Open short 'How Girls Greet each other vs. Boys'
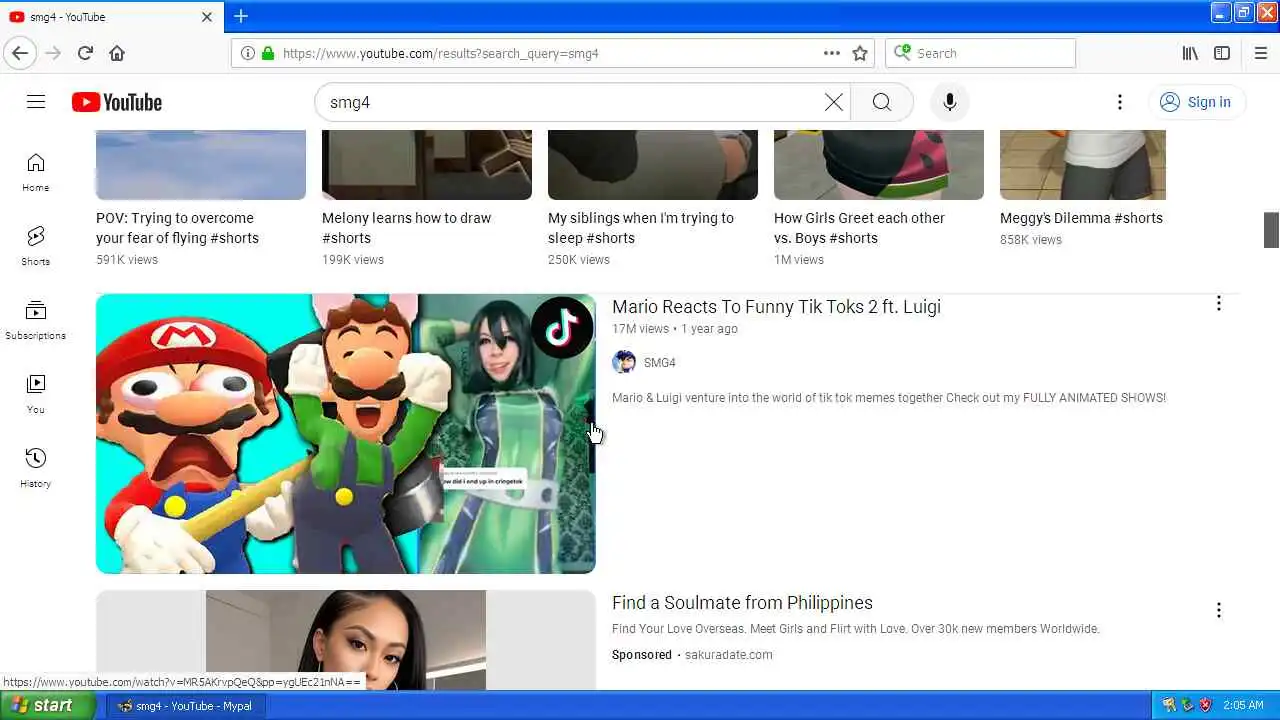1280x720 pixels. pyautogui.click(x=859, y=228)
